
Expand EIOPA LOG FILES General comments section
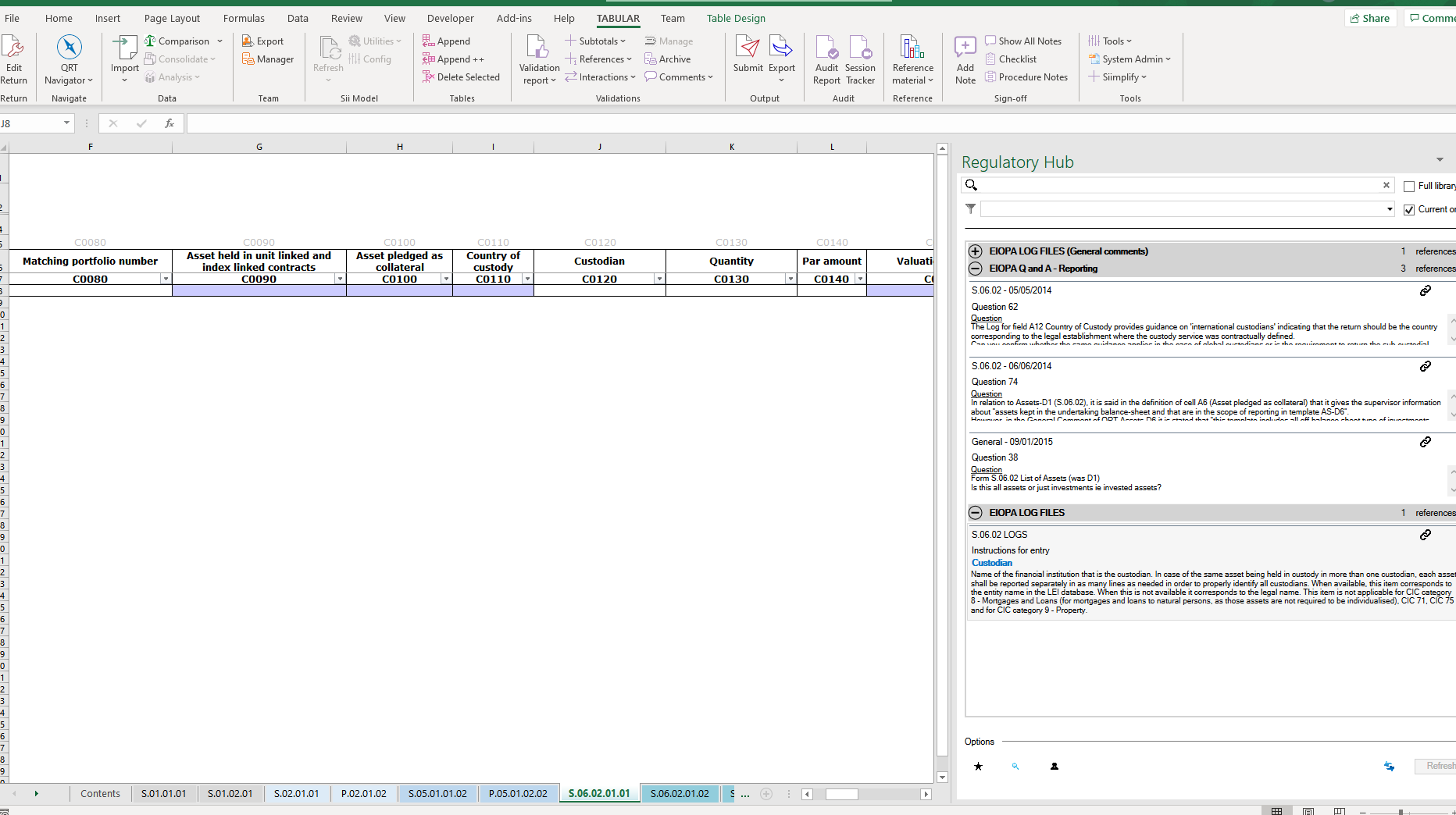(976, 251)
